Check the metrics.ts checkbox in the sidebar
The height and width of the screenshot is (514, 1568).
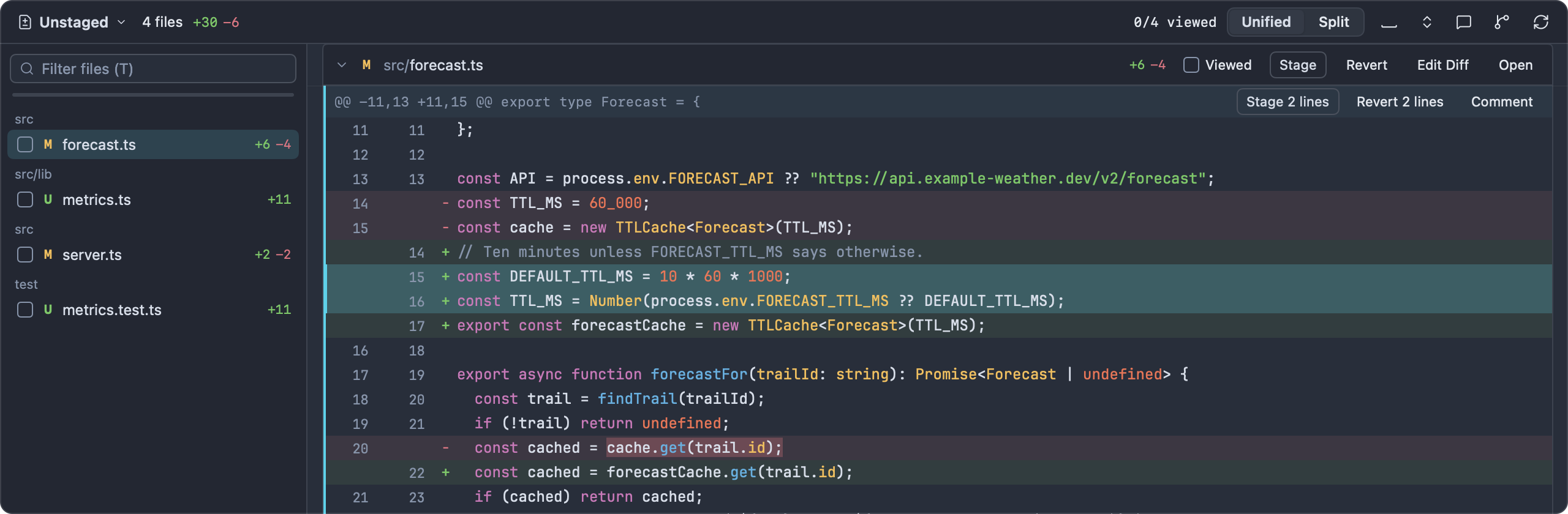coord(25,199)
